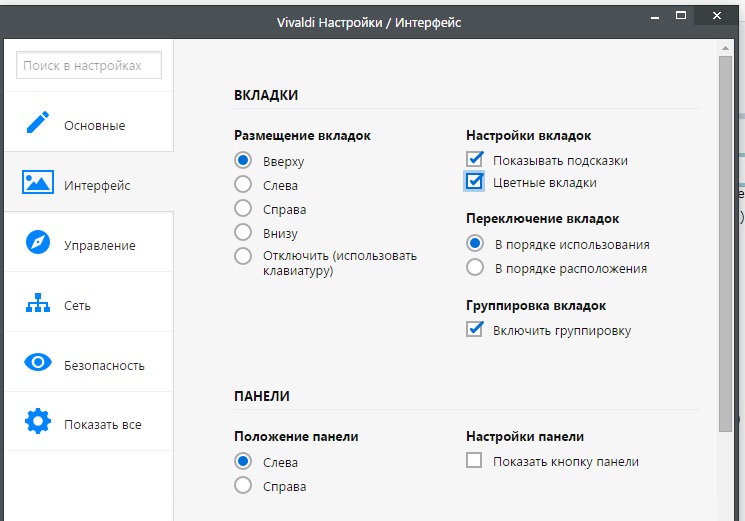The image size is (745, 521).
Task: Minimize the Vivaldi settings window
Action: pyautogui.click(x=655, y=18)
